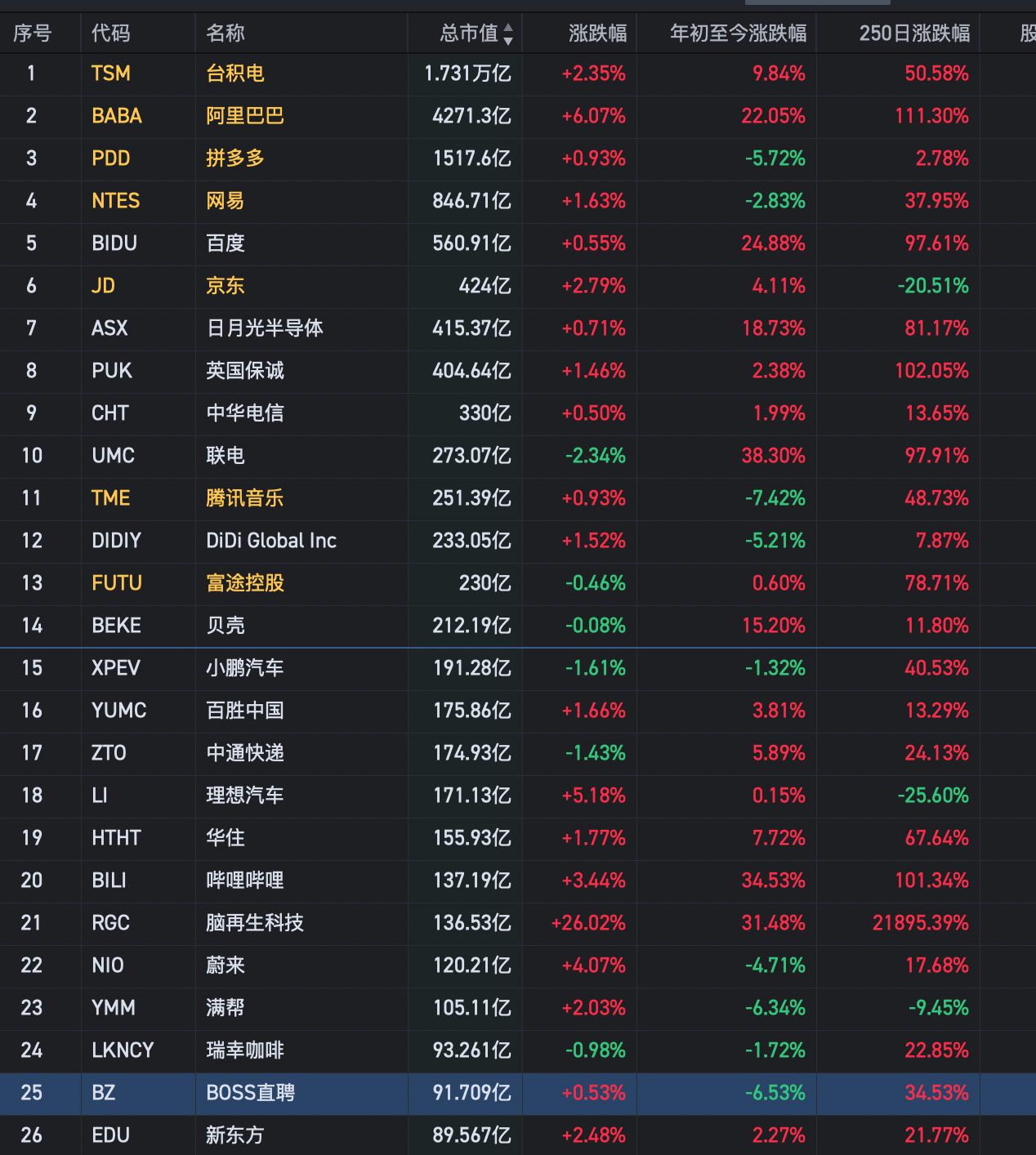Open the FUTU 富途控股 ticker
Image resolution: width=1036 pixels, height=1155 pixels.
click(x=117, y=583)
